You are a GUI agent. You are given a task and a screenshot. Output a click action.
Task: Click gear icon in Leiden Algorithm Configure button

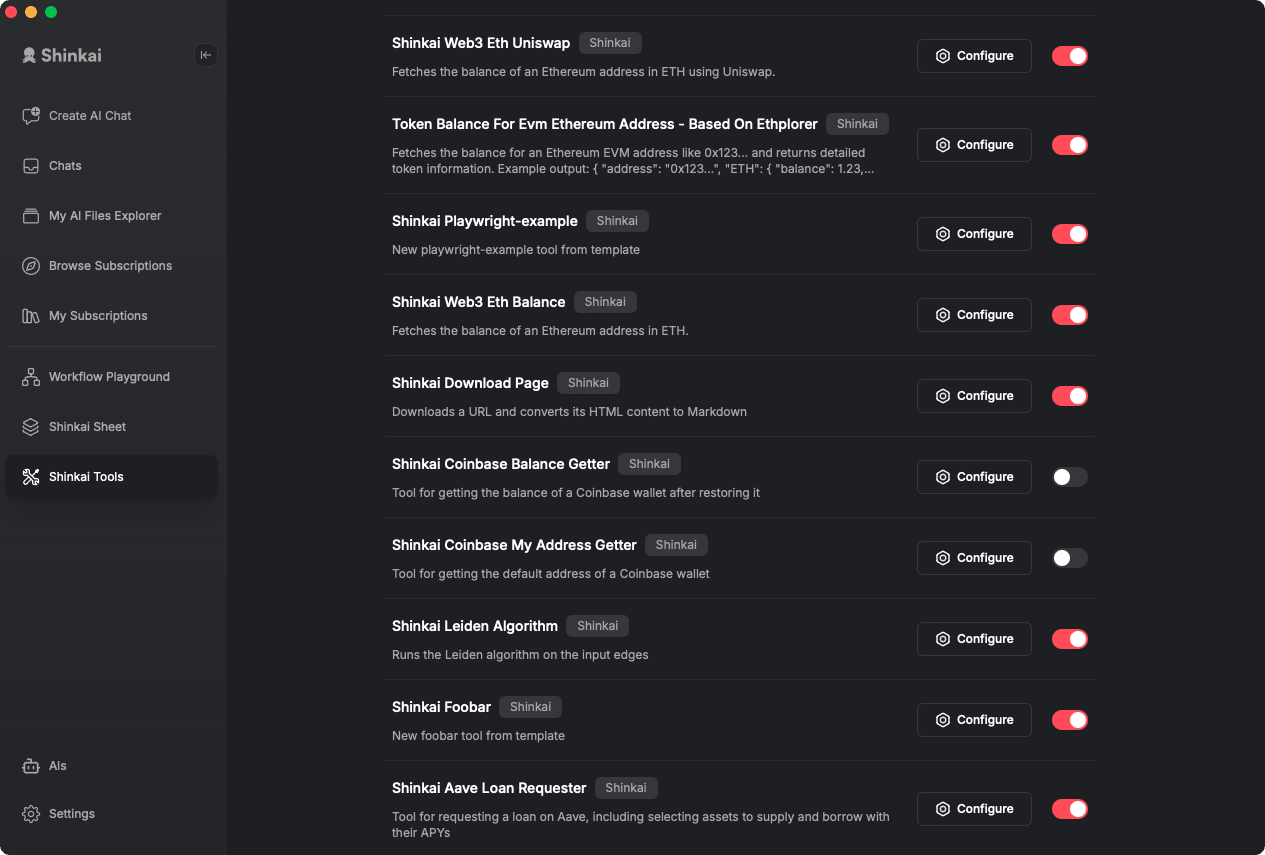[x=943, y=639]
